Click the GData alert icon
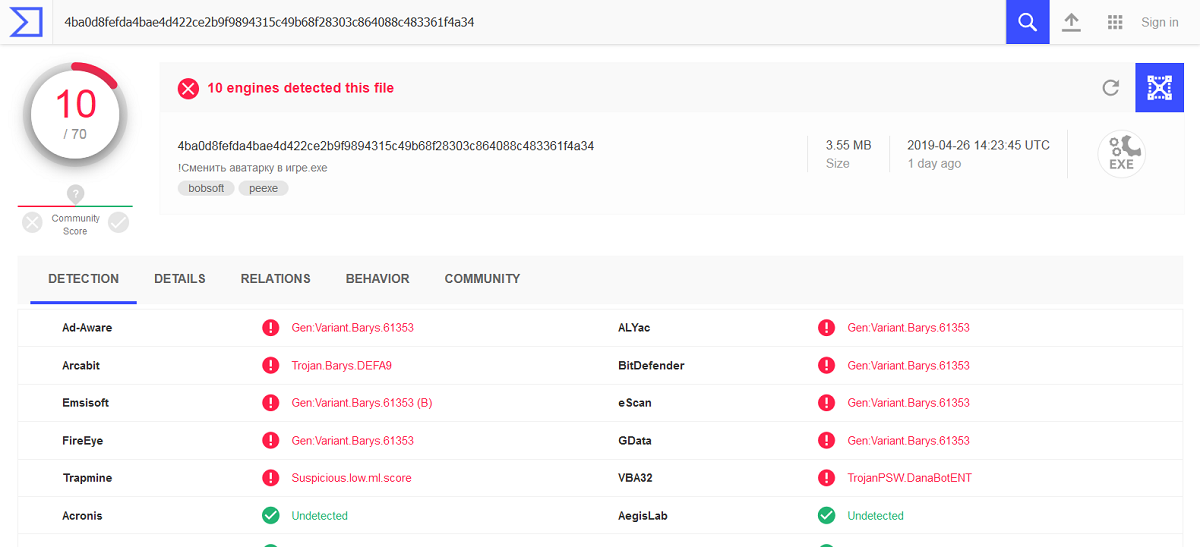This screenshot has width=1200, height=547. 826,441
